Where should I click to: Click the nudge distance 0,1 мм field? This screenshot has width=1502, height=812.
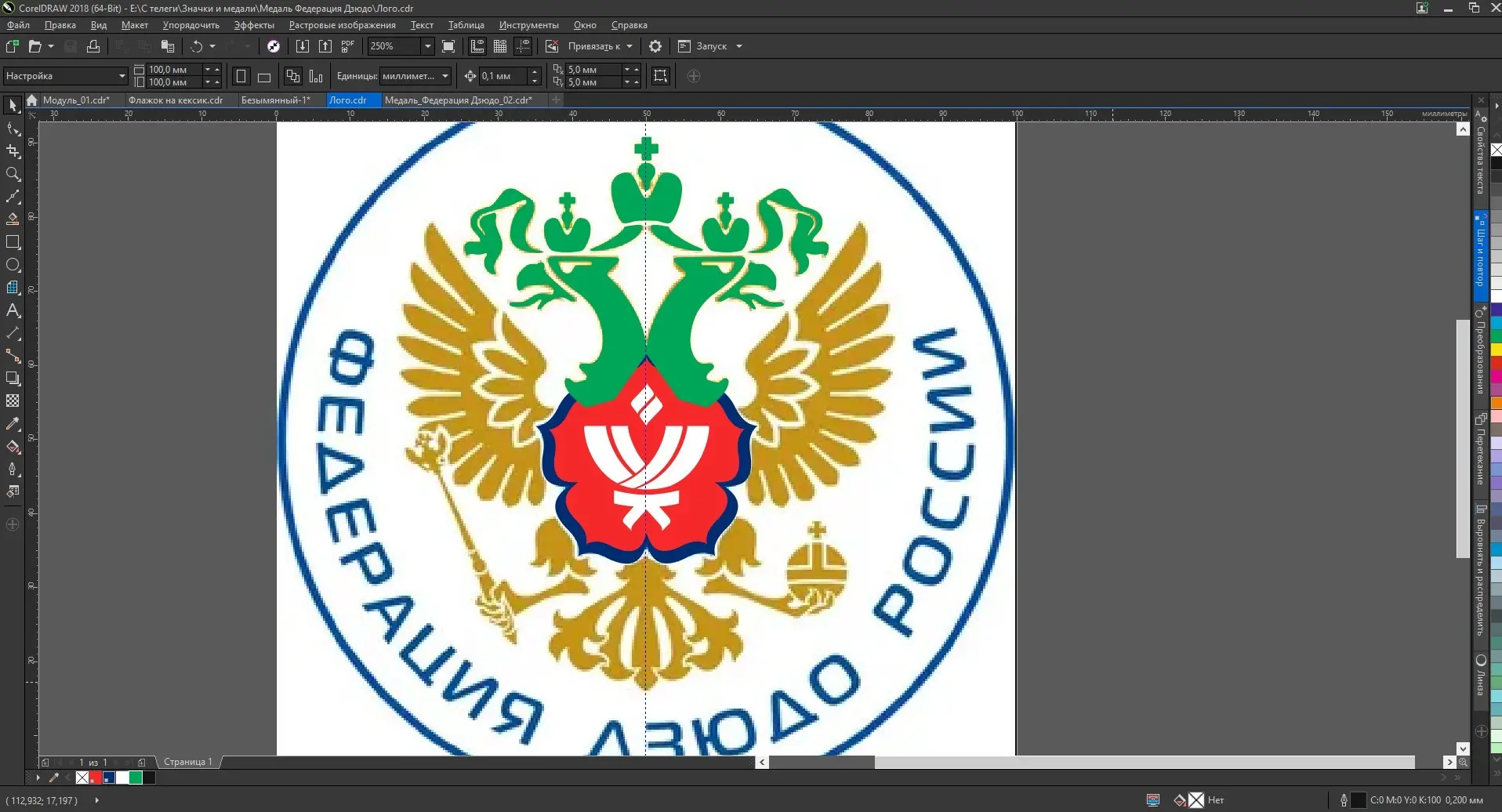(503, 76)
